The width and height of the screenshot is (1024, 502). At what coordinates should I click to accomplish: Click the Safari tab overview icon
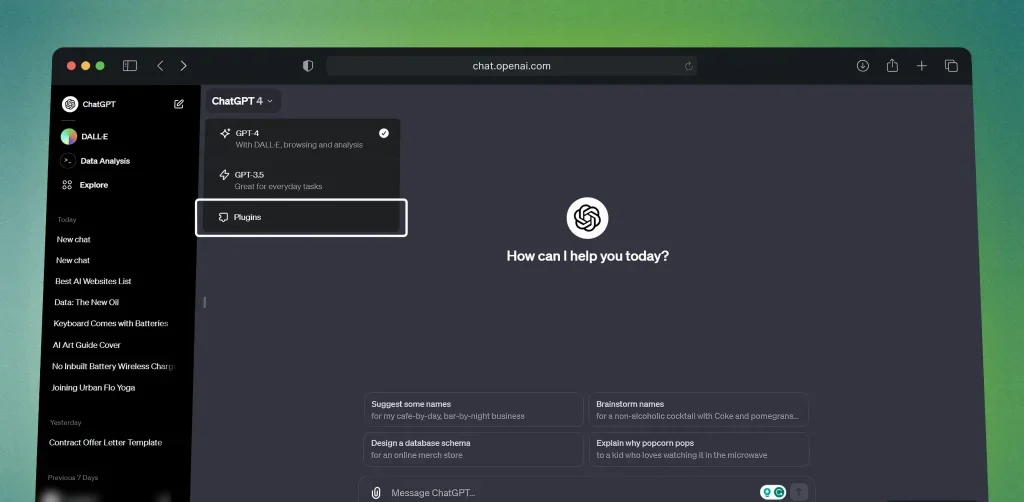click(951, 66)
